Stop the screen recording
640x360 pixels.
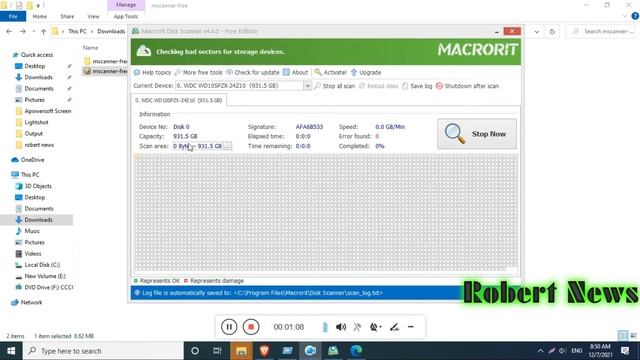coord(251,327)
